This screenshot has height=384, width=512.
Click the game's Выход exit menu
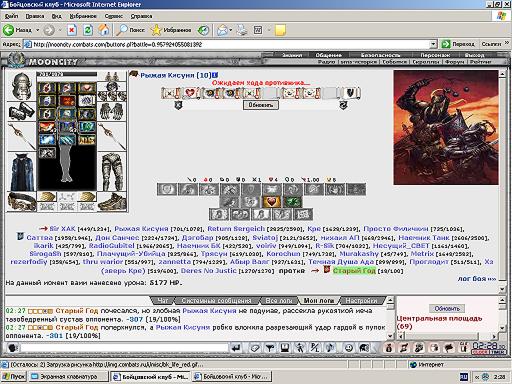(474, 55)
